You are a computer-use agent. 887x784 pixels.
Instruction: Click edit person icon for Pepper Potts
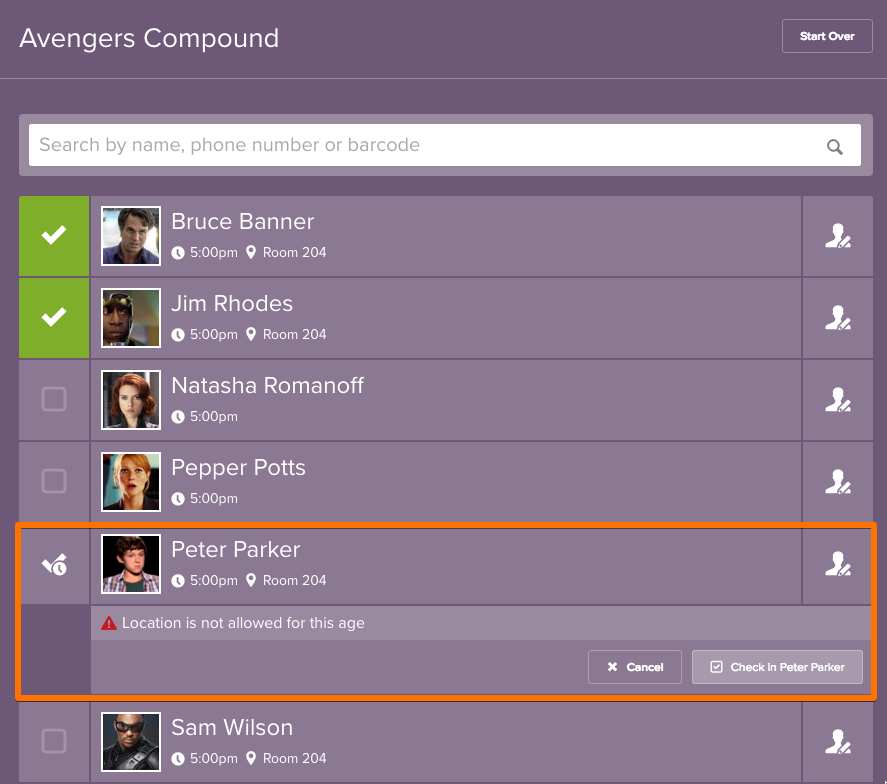click(x=837, y=482)
